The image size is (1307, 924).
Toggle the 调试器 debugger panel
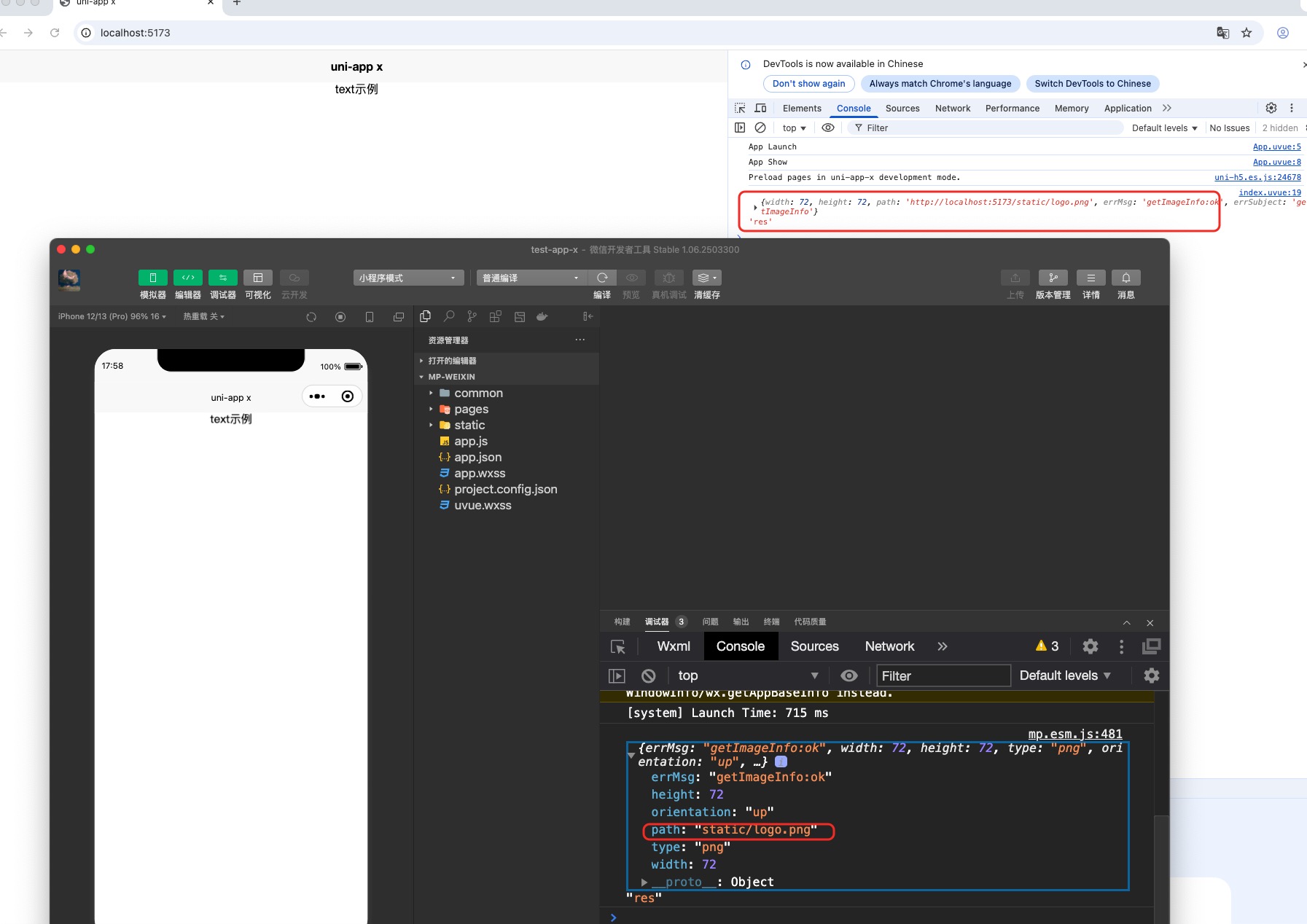point(223,278)
